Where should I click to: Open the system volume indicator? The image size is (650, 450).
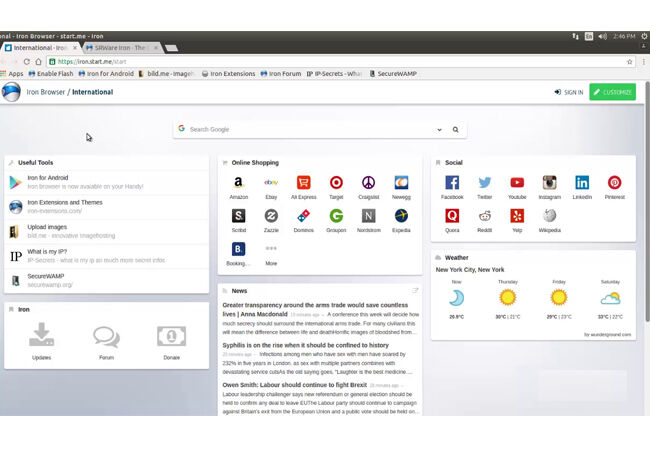click(x=602, y=36)
